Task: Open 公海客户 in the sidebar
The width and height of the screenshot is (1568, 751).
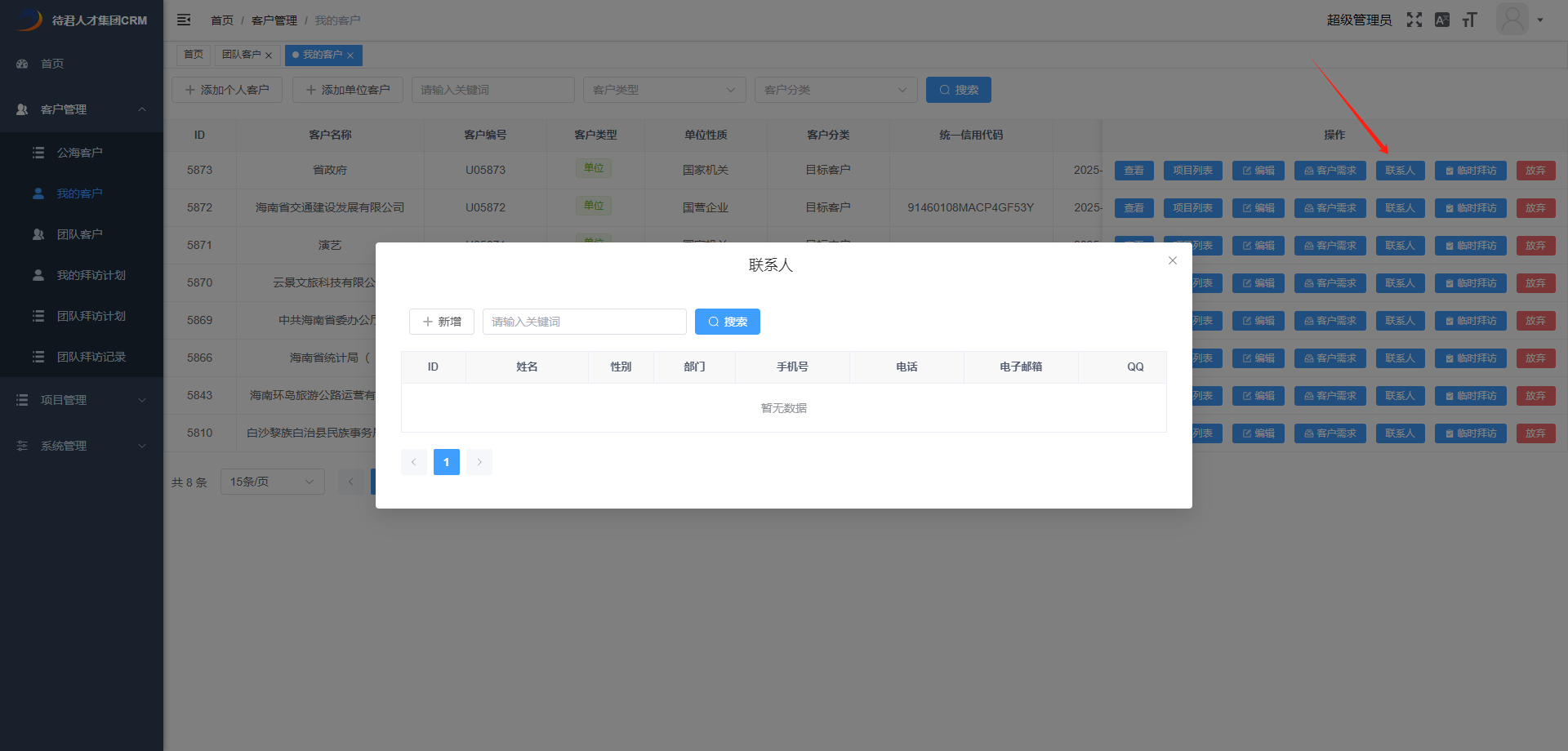Action: [82, 153]
